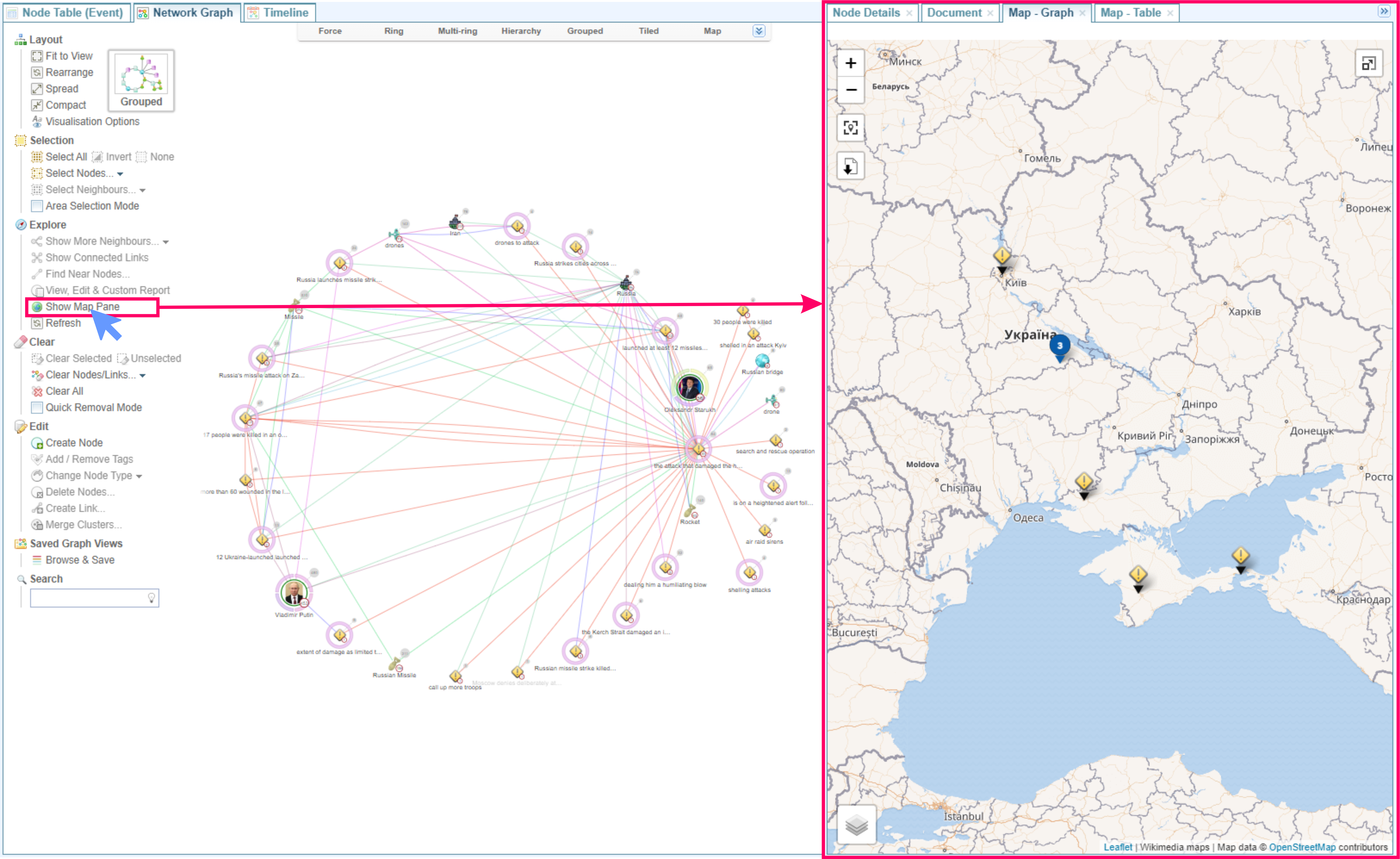Click the map fit-to-markers icon

point(850,127)
